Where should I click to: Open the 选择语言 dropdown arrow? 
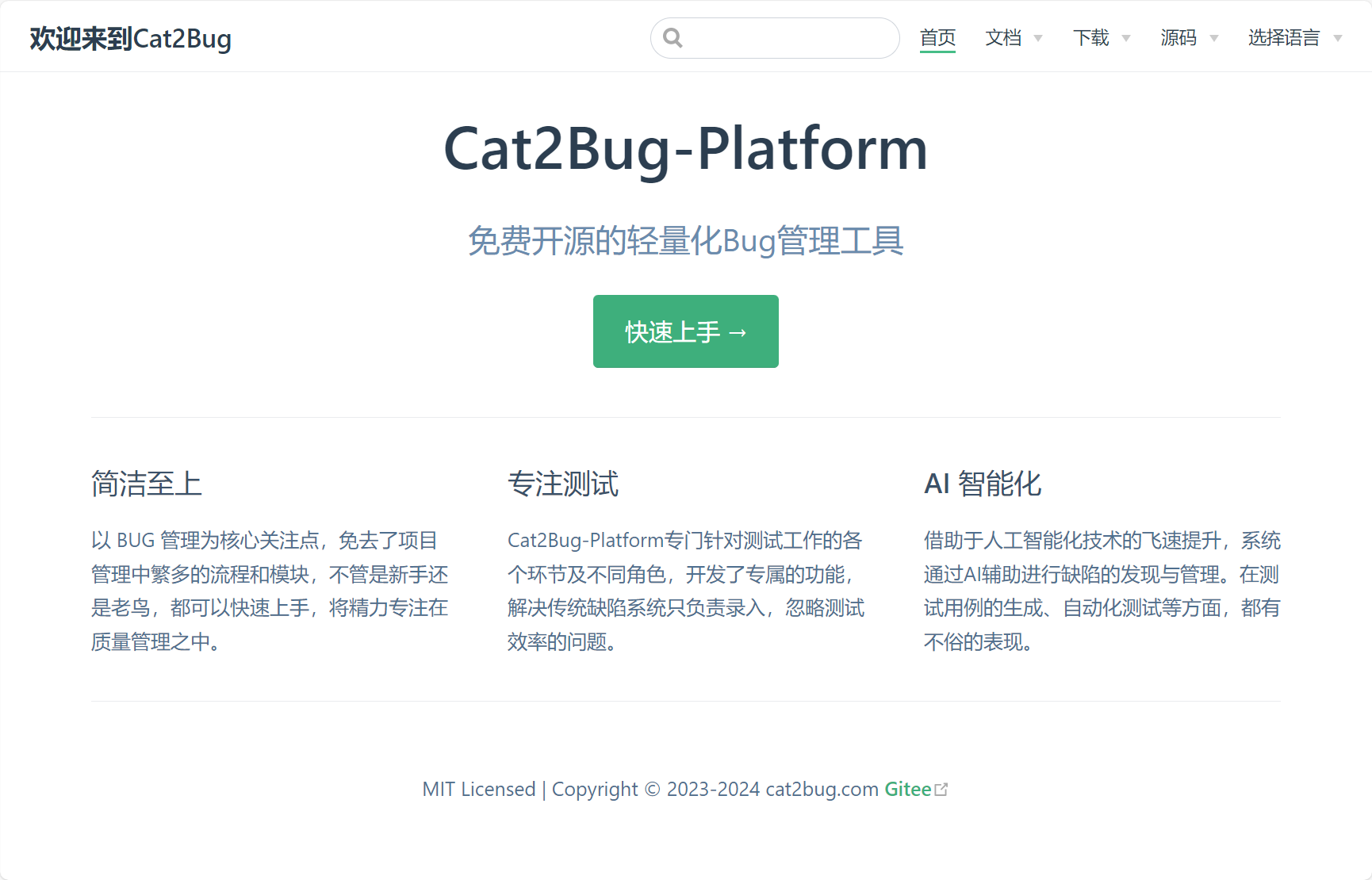coord(1338,39)
